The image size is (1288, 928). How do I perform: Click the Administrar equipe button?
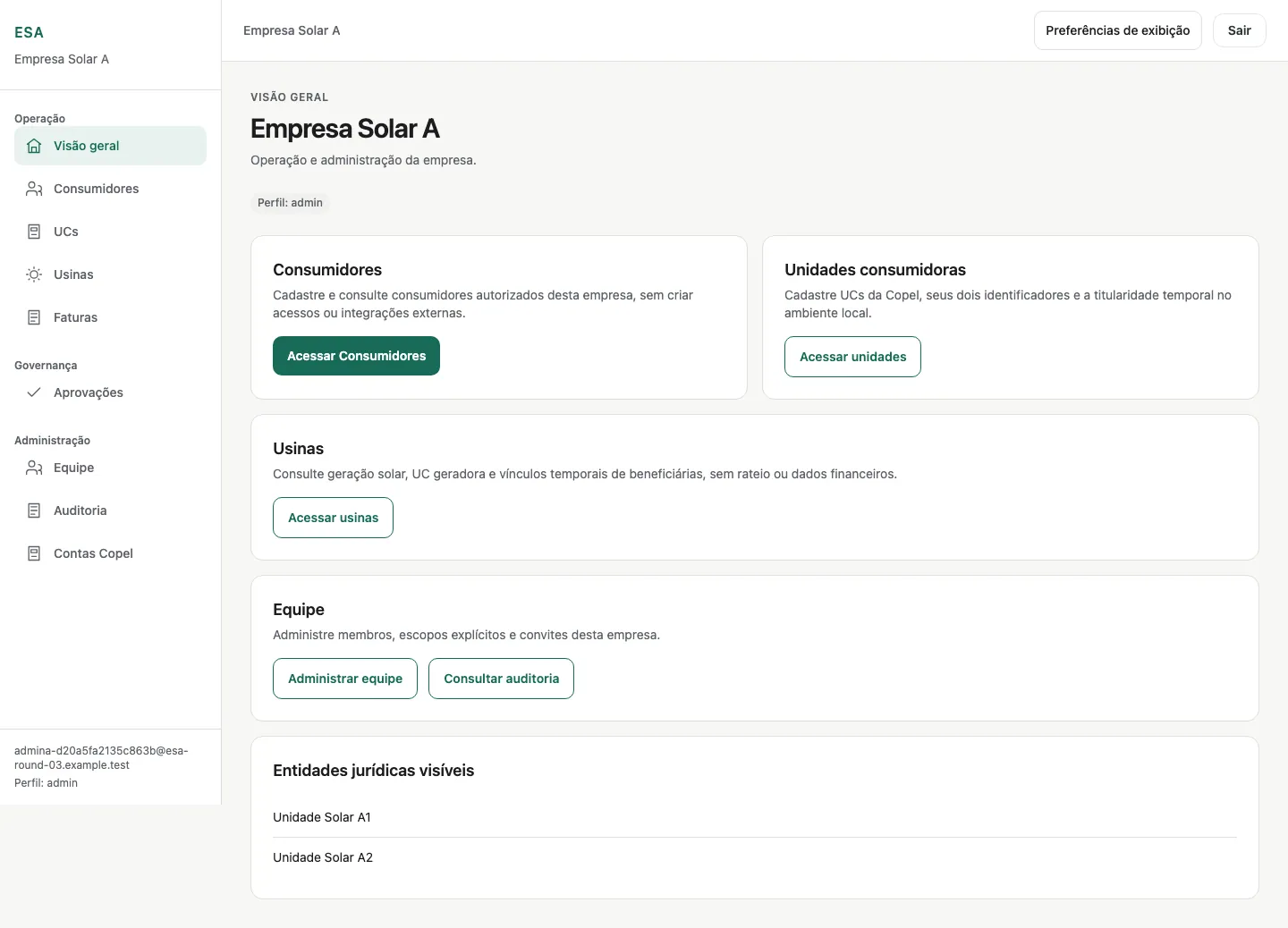coord(345,679)
